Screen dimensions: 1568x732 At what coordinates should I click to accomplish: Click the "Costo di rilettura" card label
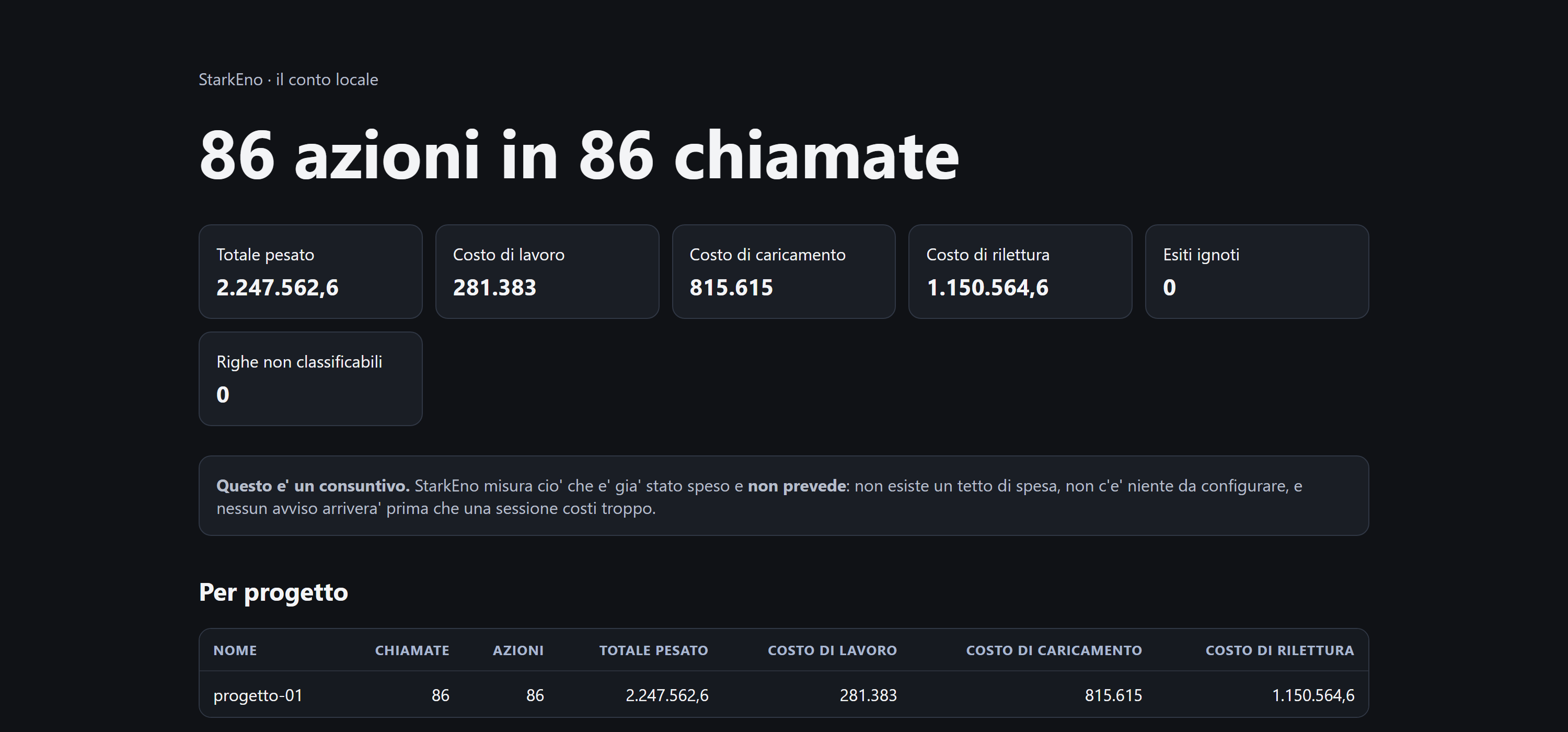coord(988,255)
